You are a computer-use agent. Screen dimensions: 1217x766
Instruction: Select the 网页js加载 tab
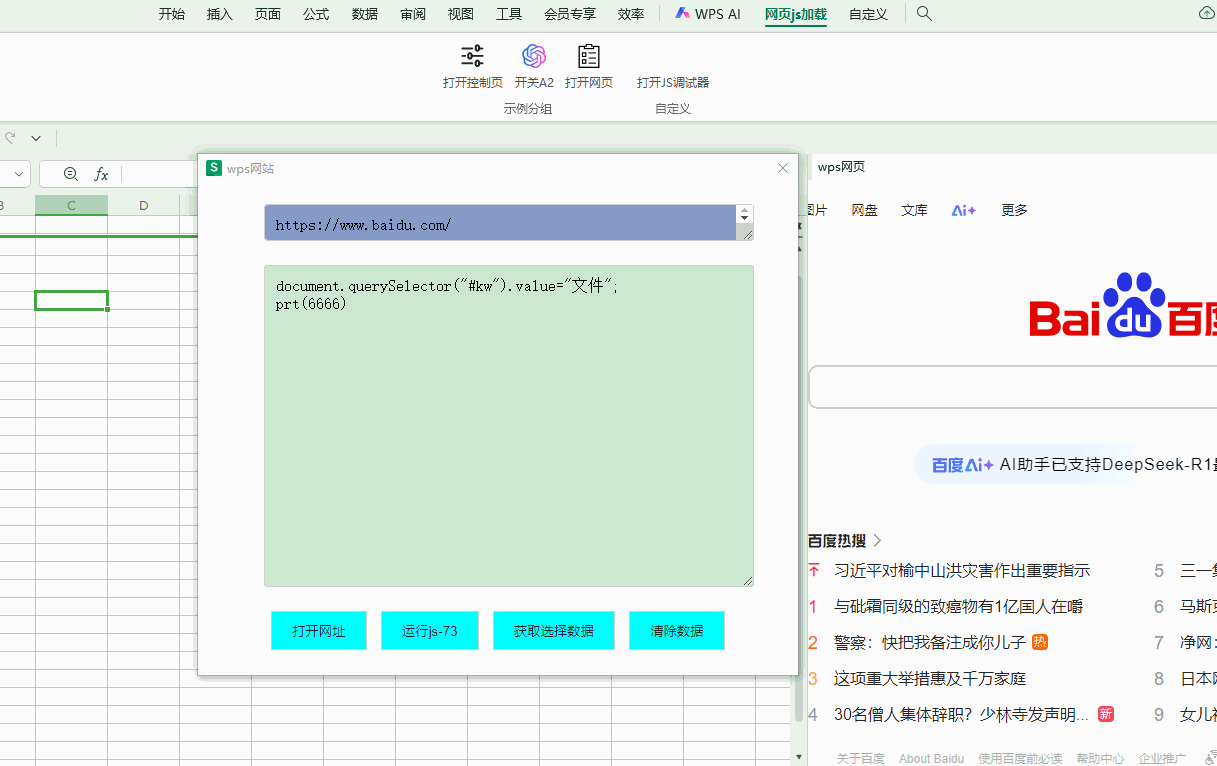[796, 14]
